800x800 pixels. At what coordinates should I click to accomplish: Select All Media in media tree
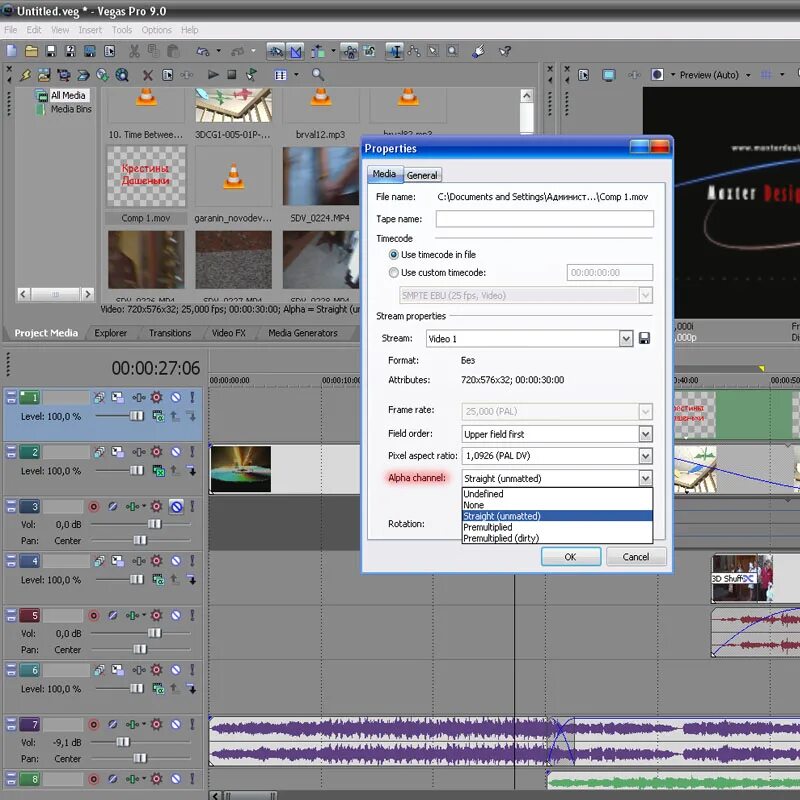tap(68, 95)
